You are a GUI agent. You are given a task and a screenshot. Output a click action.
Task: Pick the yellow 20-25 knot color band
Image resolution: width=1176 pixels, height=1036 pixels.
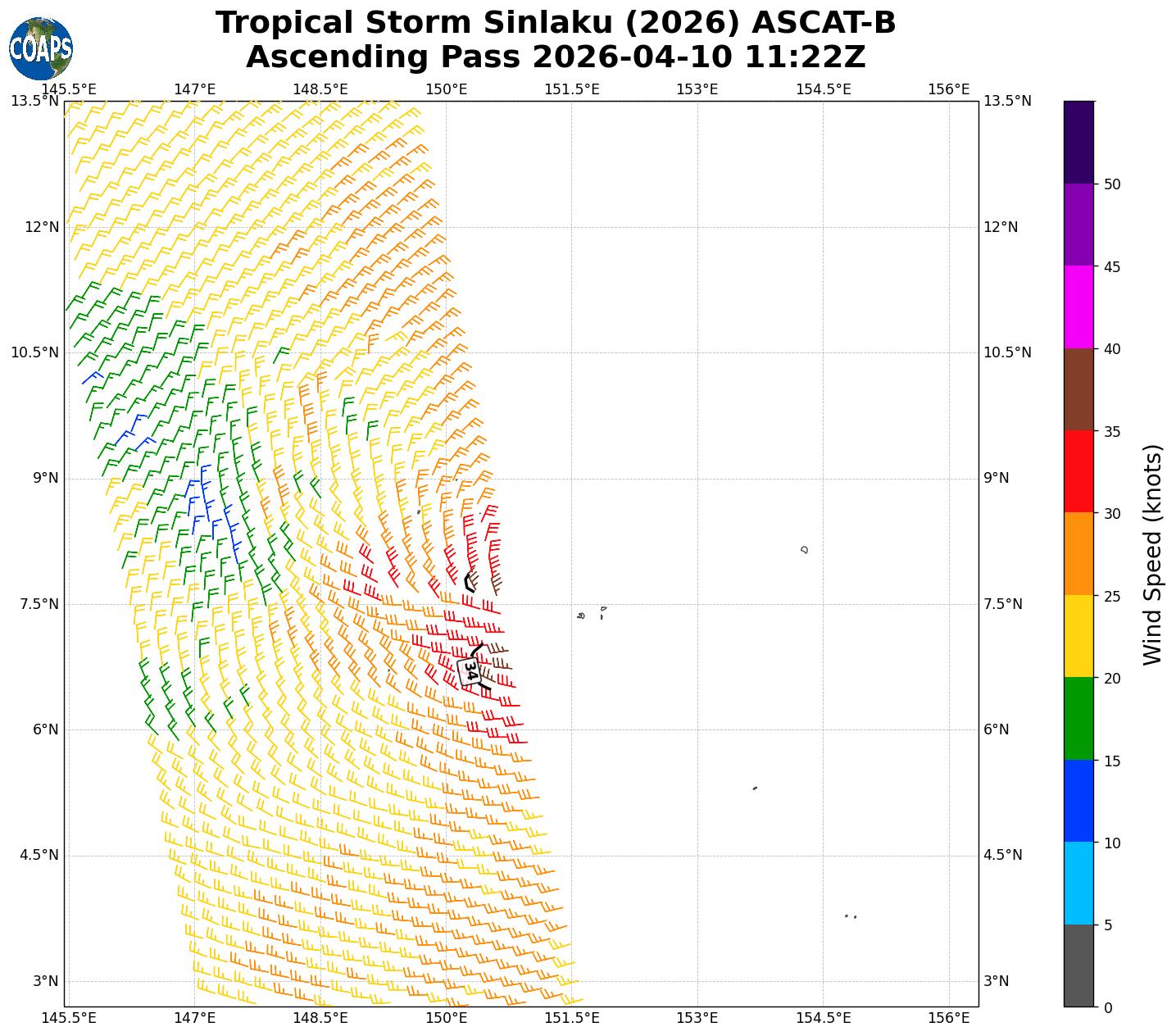coord(1078,636)
